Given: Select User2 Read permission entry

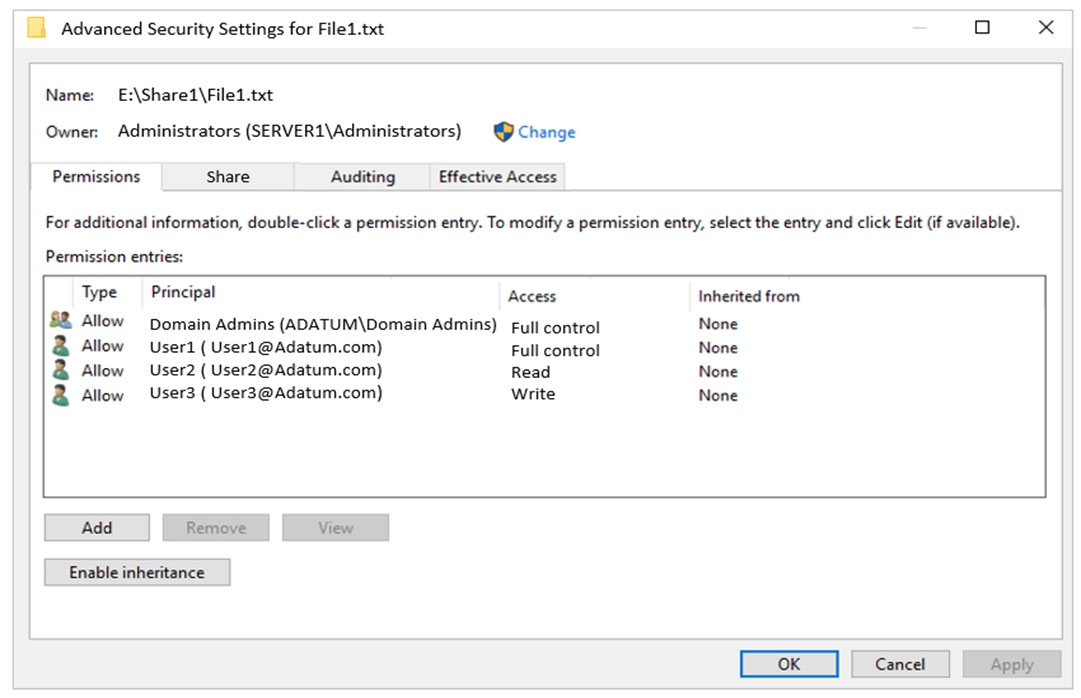Looking at the screenshot, I should 266,371.
